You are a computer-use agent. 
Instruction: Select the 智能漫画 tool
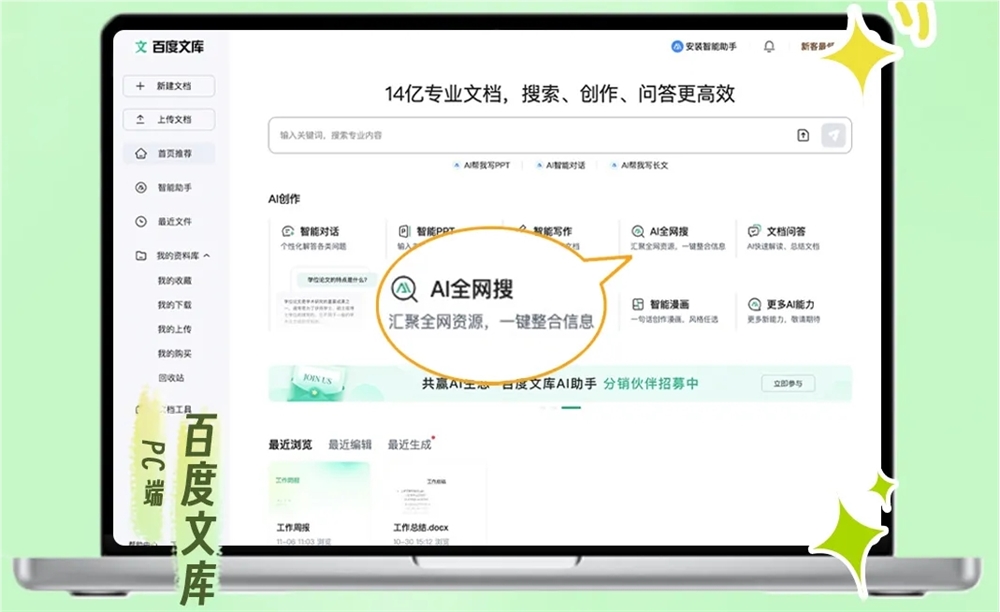668,304
